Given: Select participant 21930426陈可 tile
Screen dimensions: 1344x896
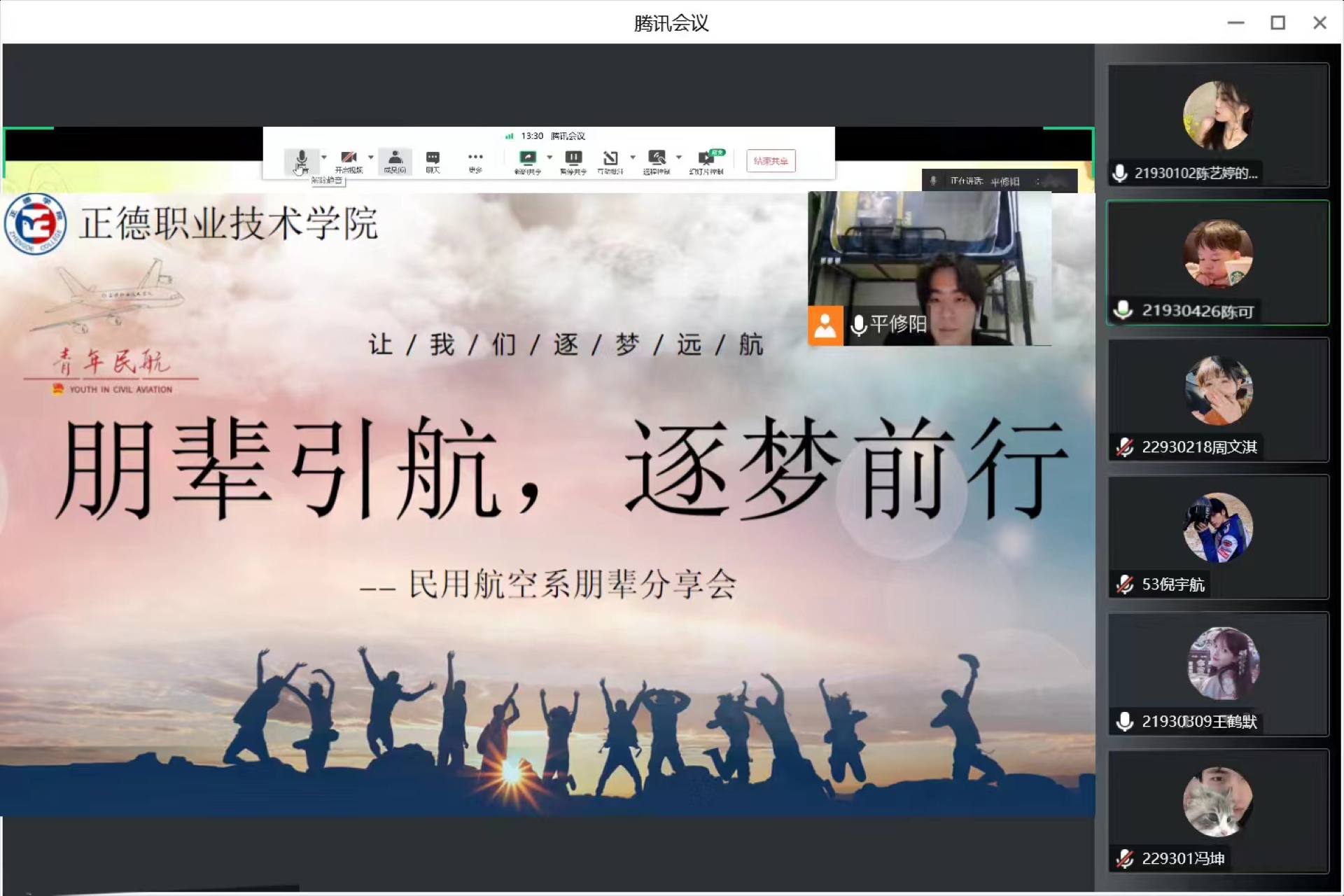Looking at the screenshot, I should coord(1217,262).
